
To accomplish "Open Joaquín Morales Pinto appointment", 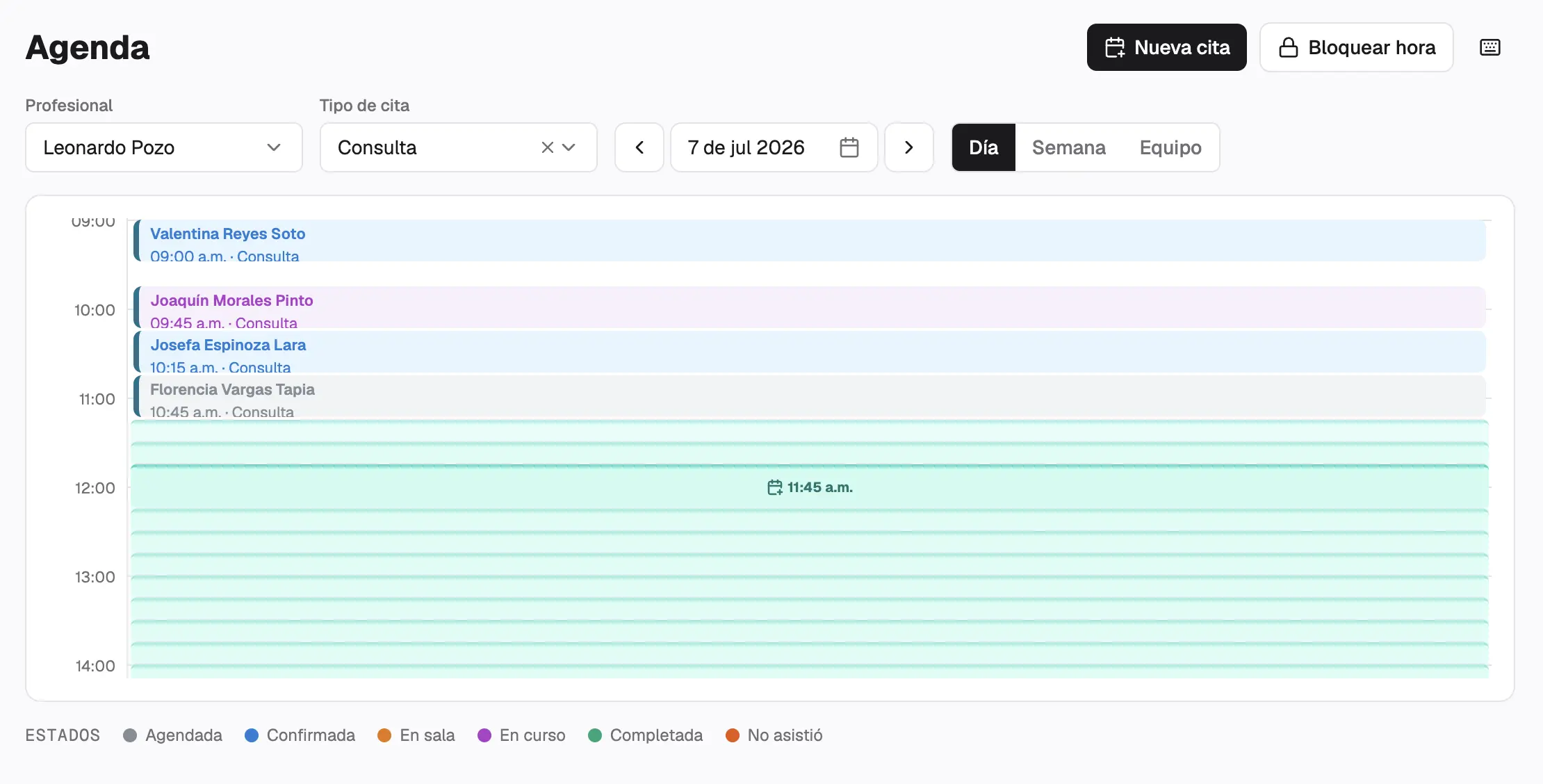I will click(x=809, y=307).
